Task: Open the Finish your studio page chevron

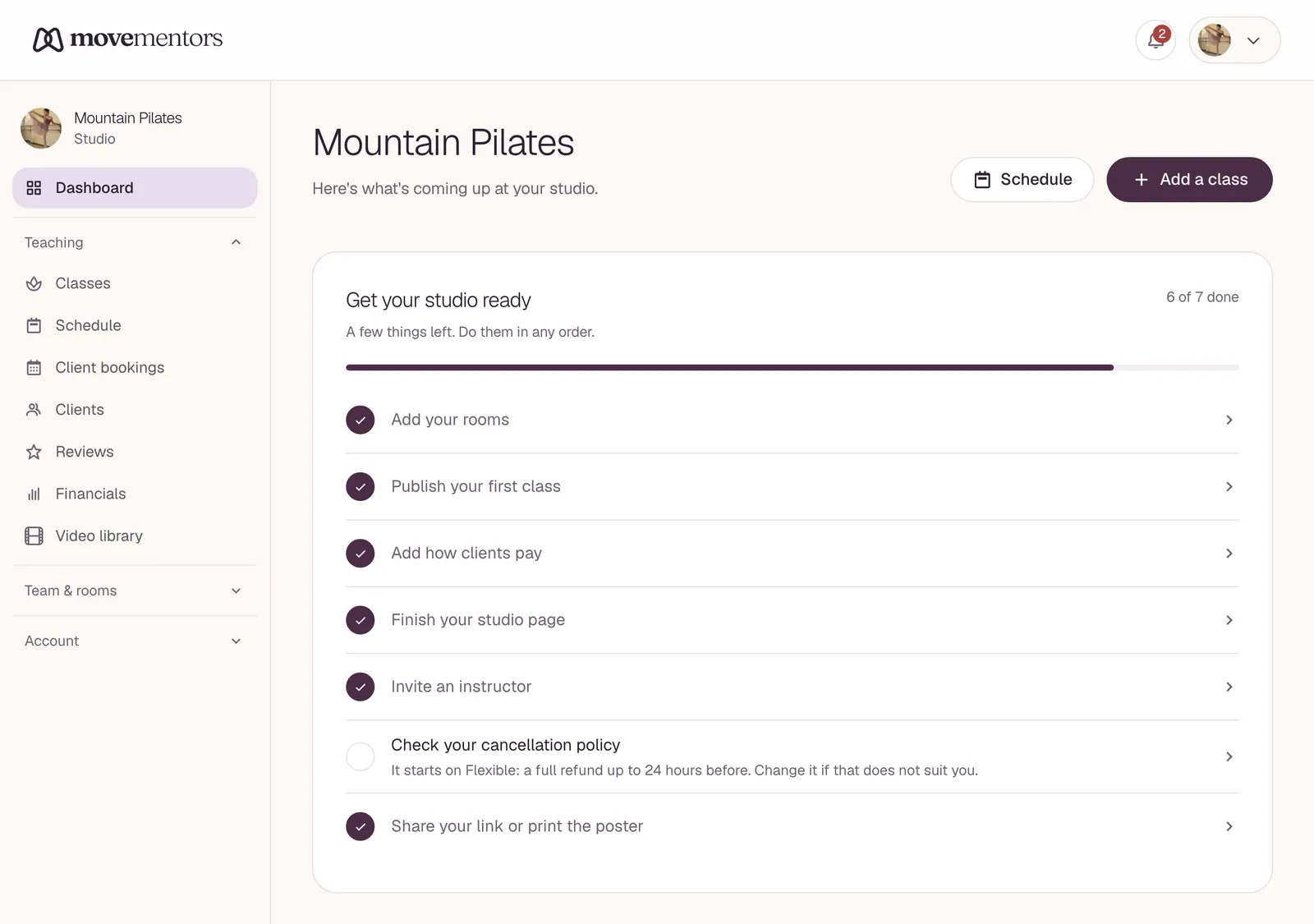Action: click(1229, 620)
